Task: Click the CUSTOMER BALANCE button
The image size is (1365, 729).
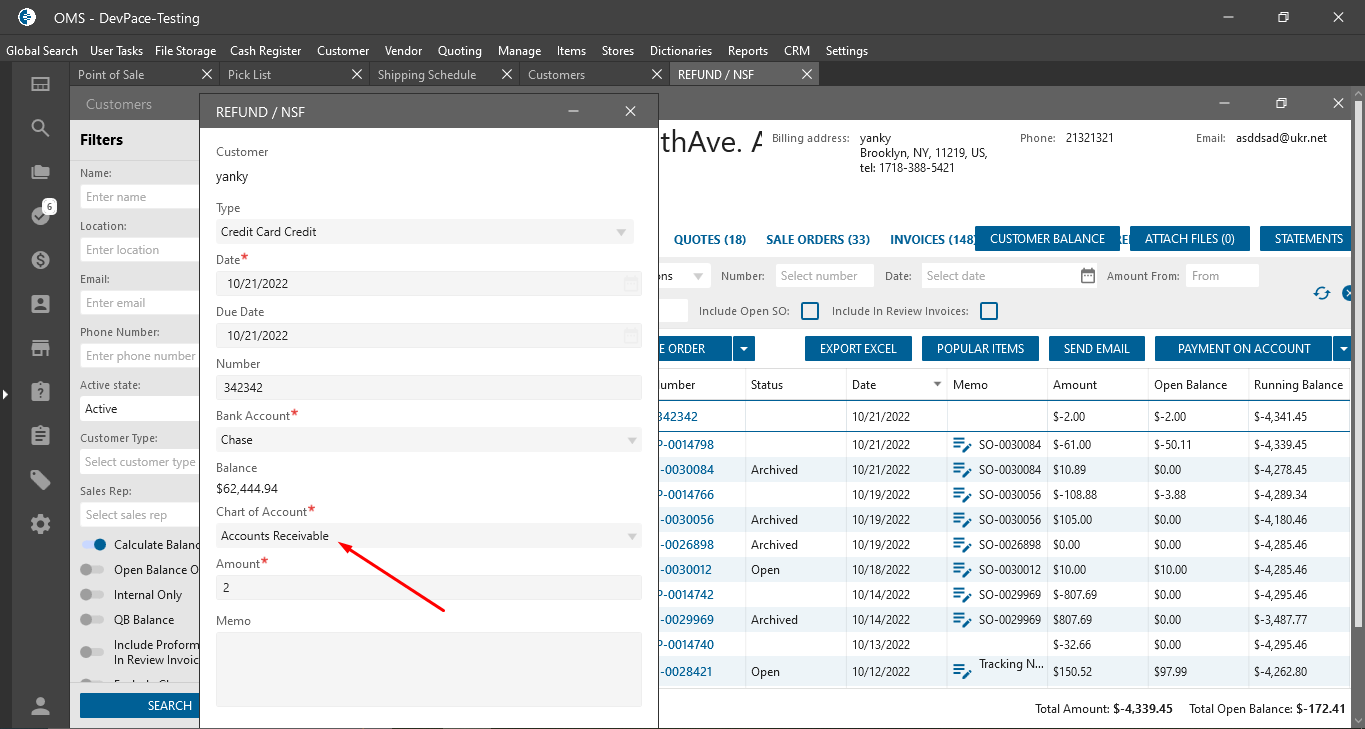Action: 1047,239
